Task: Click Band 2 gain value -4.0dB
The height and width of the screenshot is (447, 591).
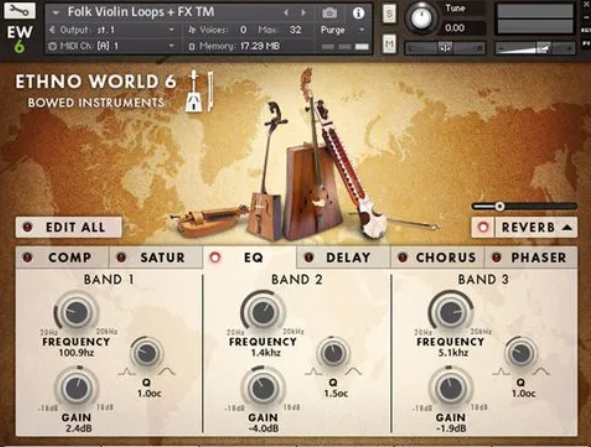Action: (264, 428)
